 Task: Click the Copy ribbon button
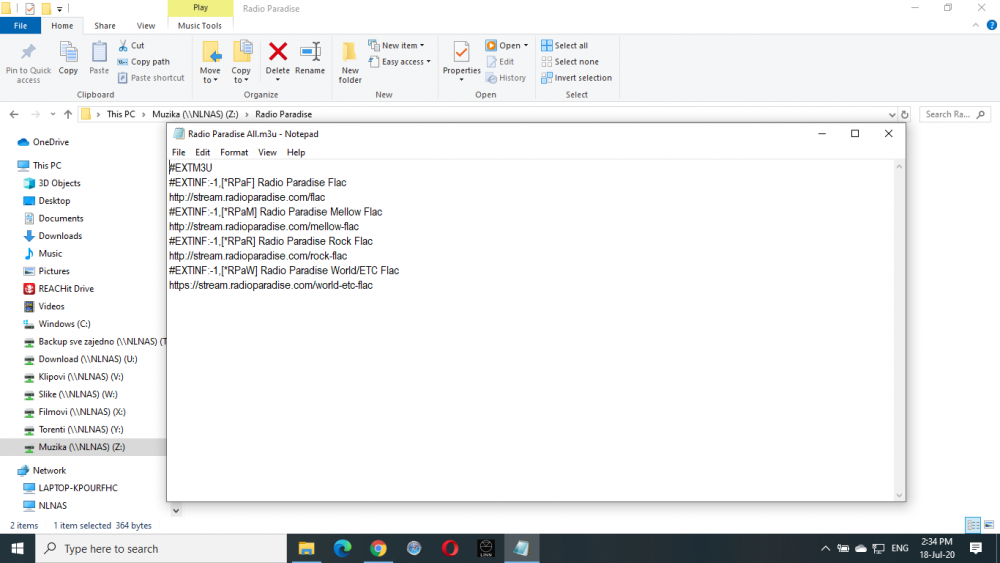tap(68, 58)
